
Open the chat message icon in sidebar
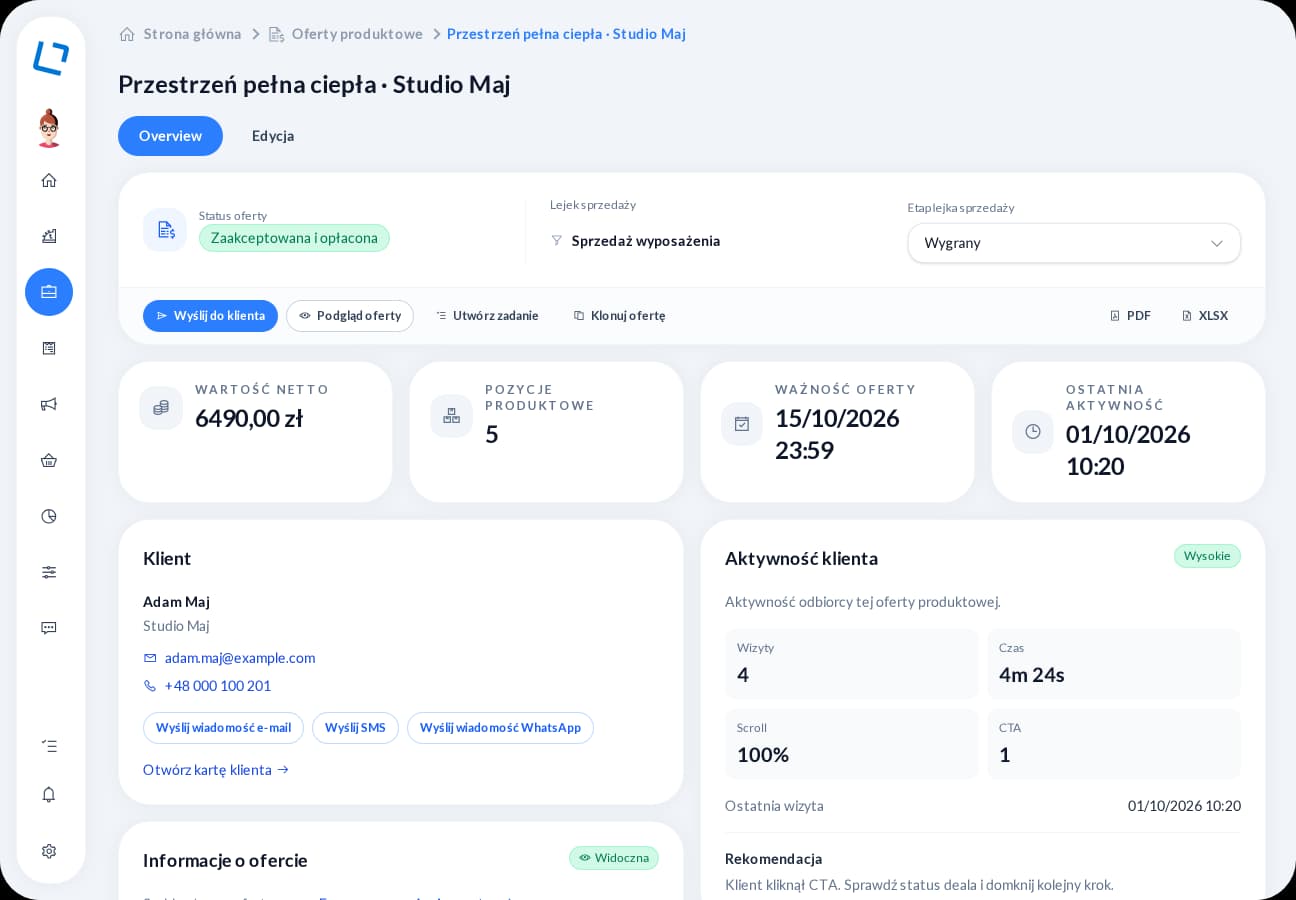[49, 628]
